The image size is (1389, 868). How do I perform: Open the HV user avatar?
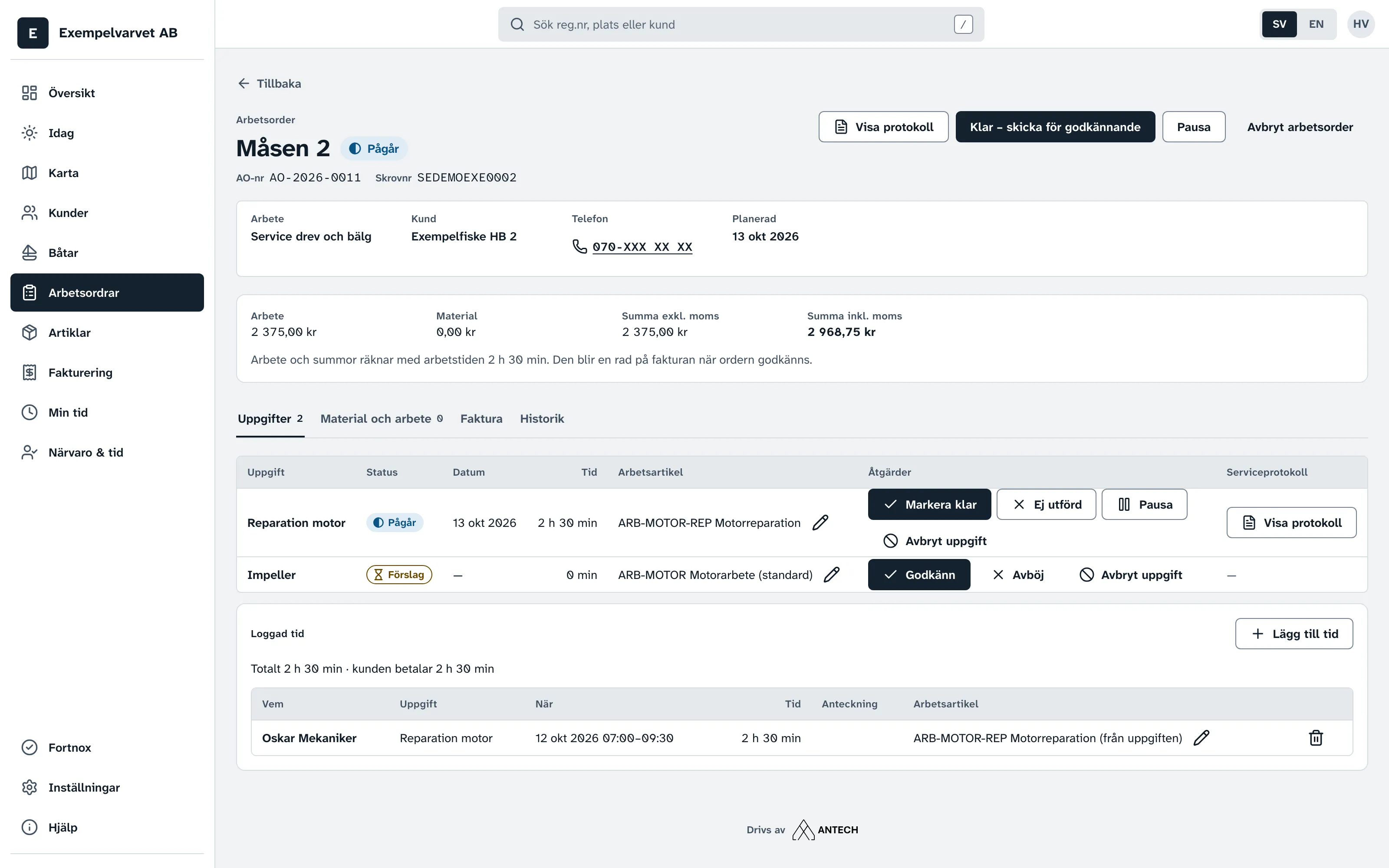(x=1361, y=24)
